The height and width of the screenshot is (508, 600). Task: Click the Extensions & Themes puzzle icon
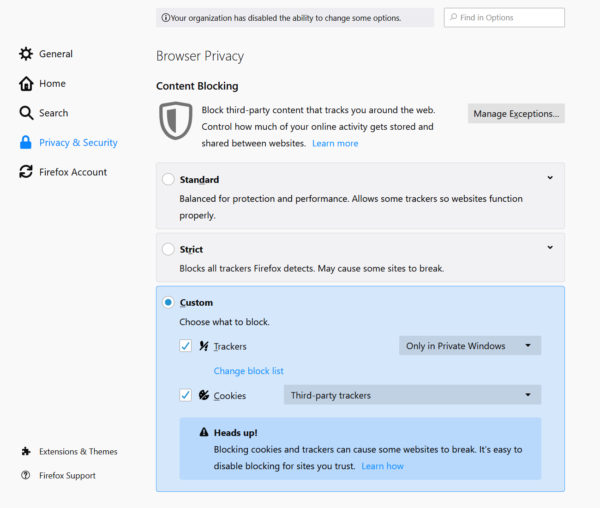click(x=26, y=451)
